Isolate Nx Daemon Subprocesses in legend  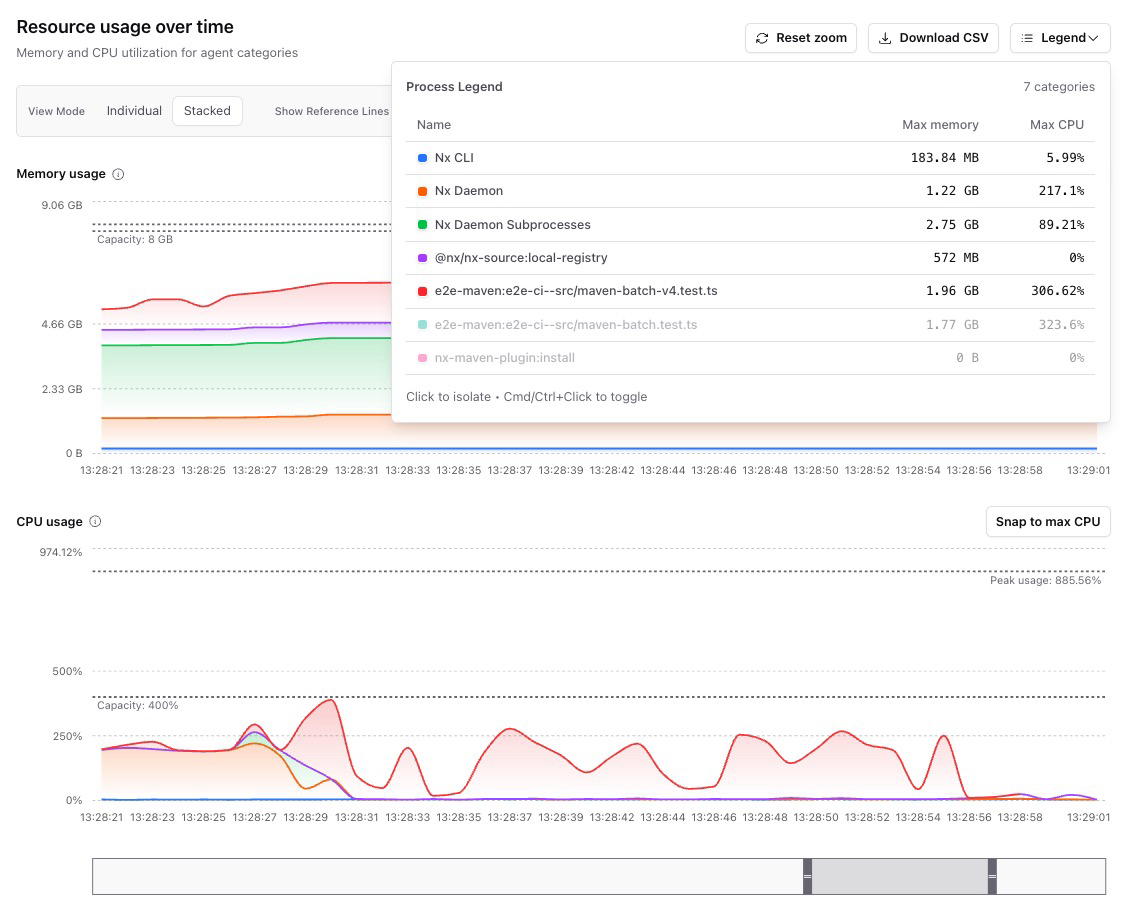[512, 225]
